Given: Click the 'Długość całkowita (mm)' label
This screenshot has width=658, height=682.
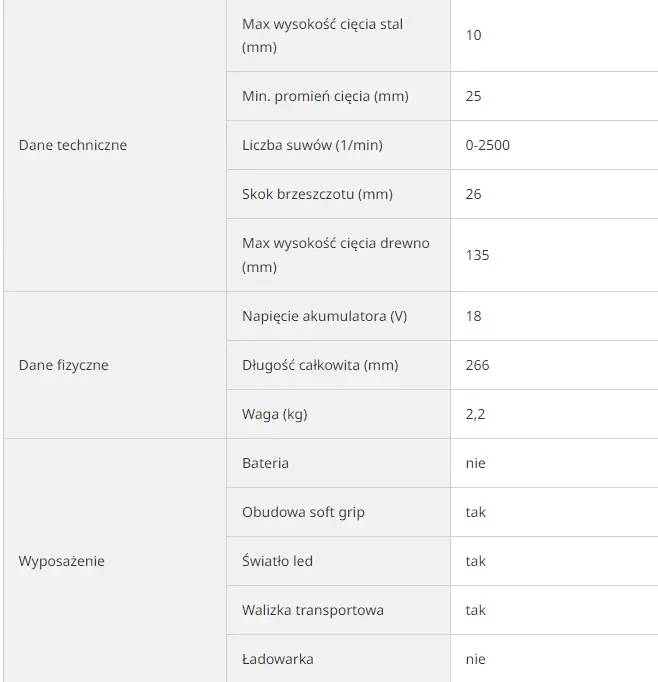Looking at the screenshot, I should (320, 365).
